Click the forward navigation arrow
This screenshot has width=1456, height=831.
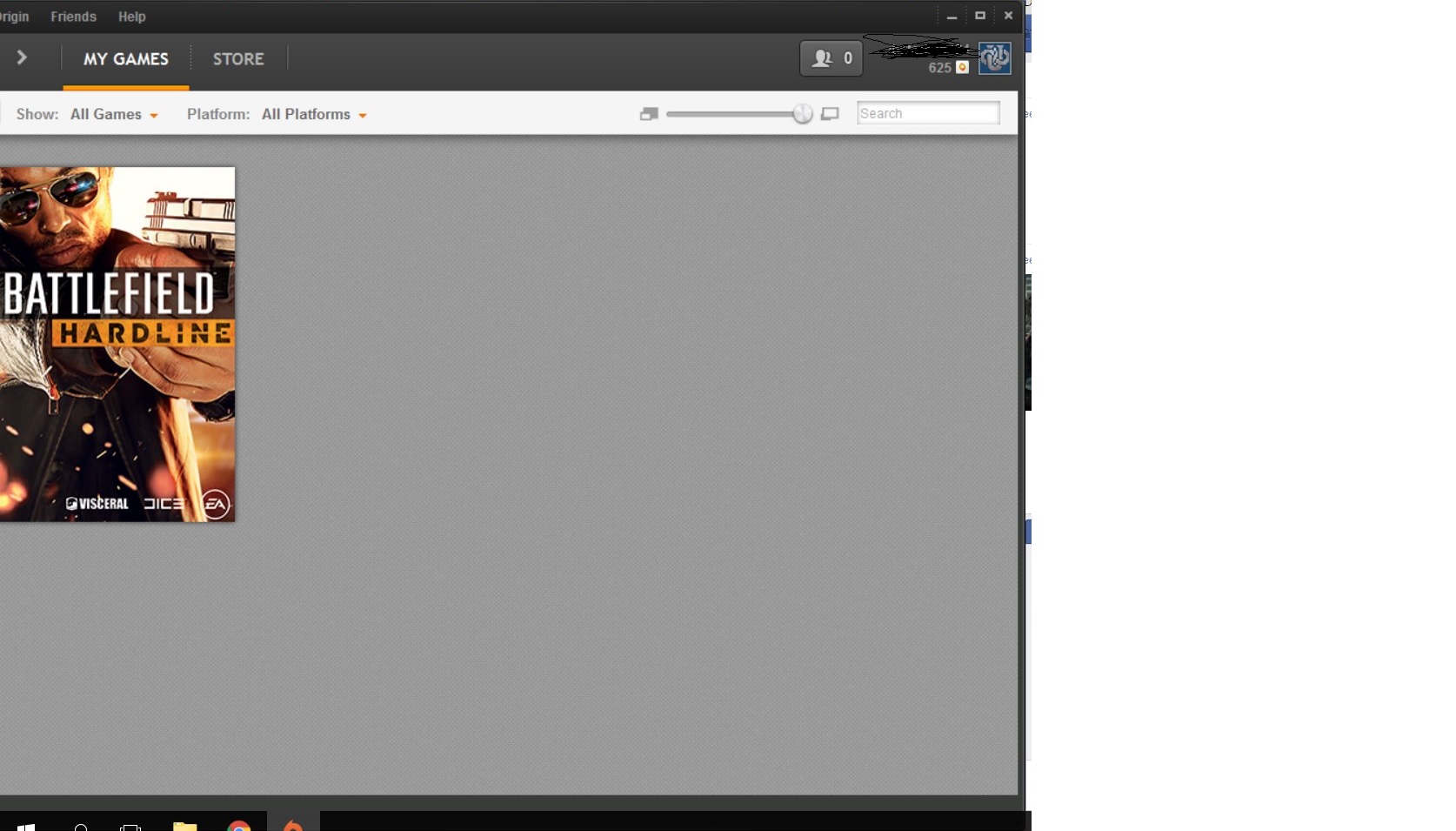pos(22,57)
